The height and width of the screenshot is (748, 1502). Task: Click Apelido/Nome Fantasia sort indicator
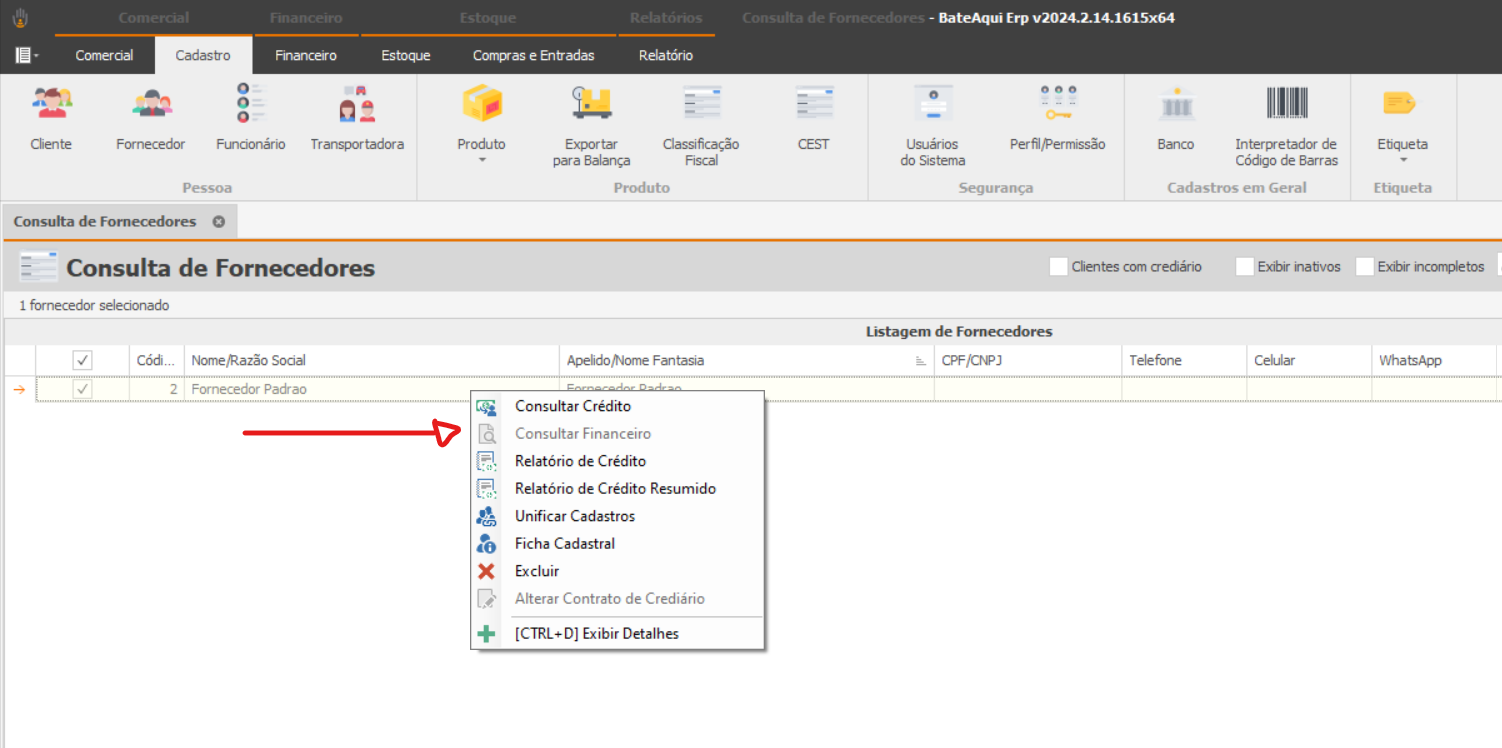tap(921, 361)
